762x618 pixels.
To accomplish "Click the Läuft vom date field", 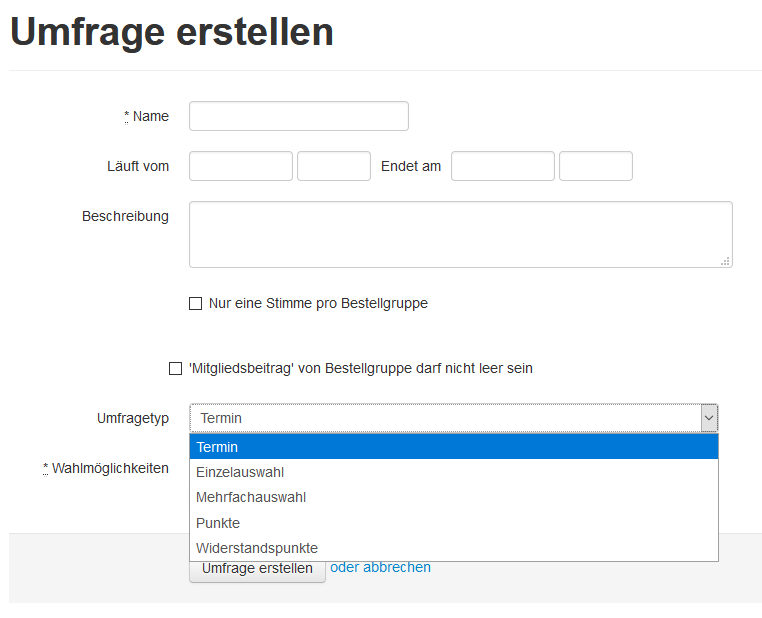I will [240, 166].
